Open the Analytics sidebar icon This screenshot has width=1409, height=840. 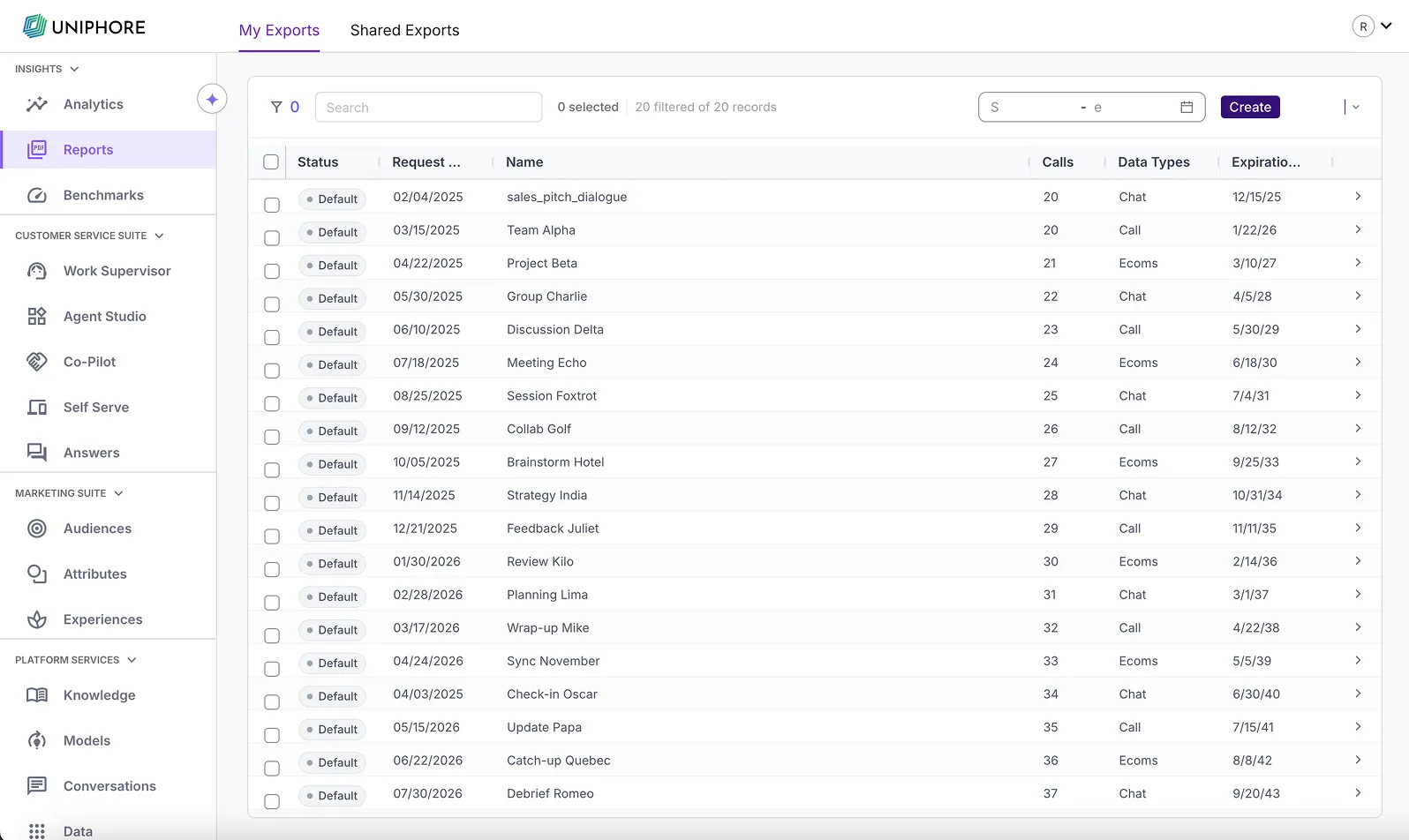[x=37, y=104]
